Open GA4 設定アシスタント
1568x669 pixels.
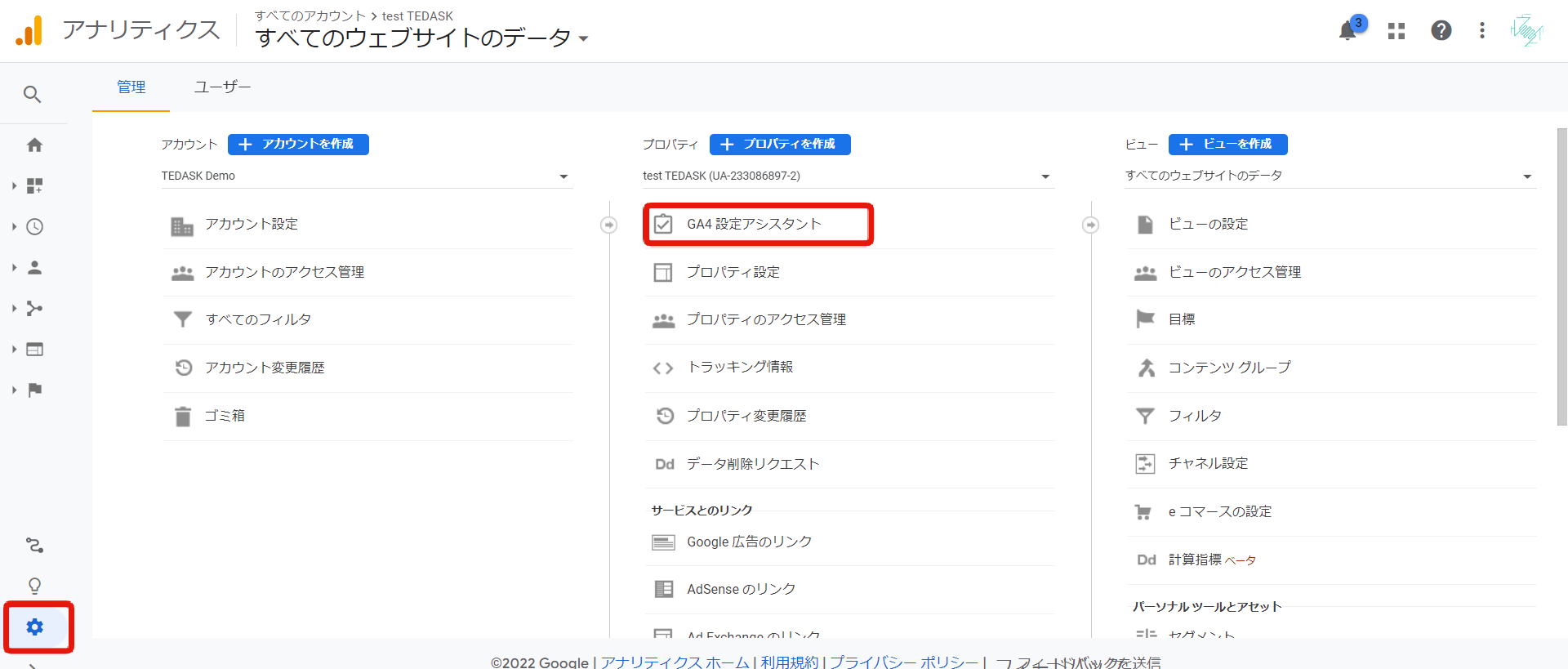click(754, 225)
